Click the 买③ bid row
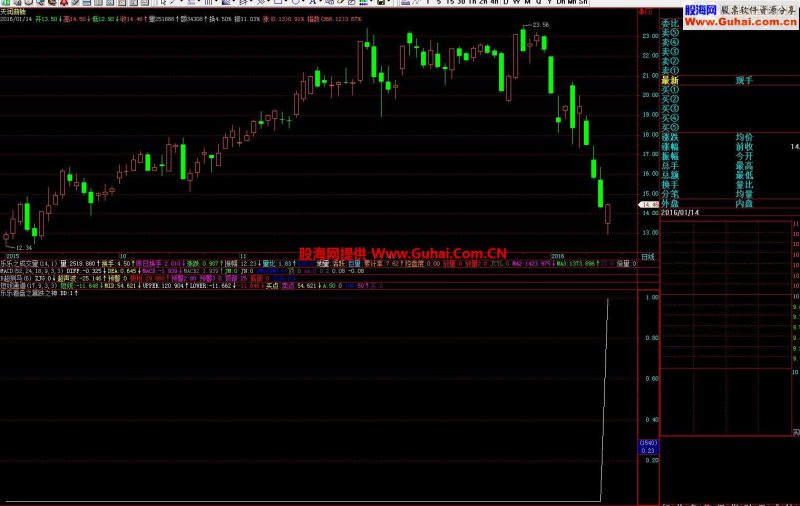The height and width of the screenshot is (506, 800). click(x=670, y=109)
